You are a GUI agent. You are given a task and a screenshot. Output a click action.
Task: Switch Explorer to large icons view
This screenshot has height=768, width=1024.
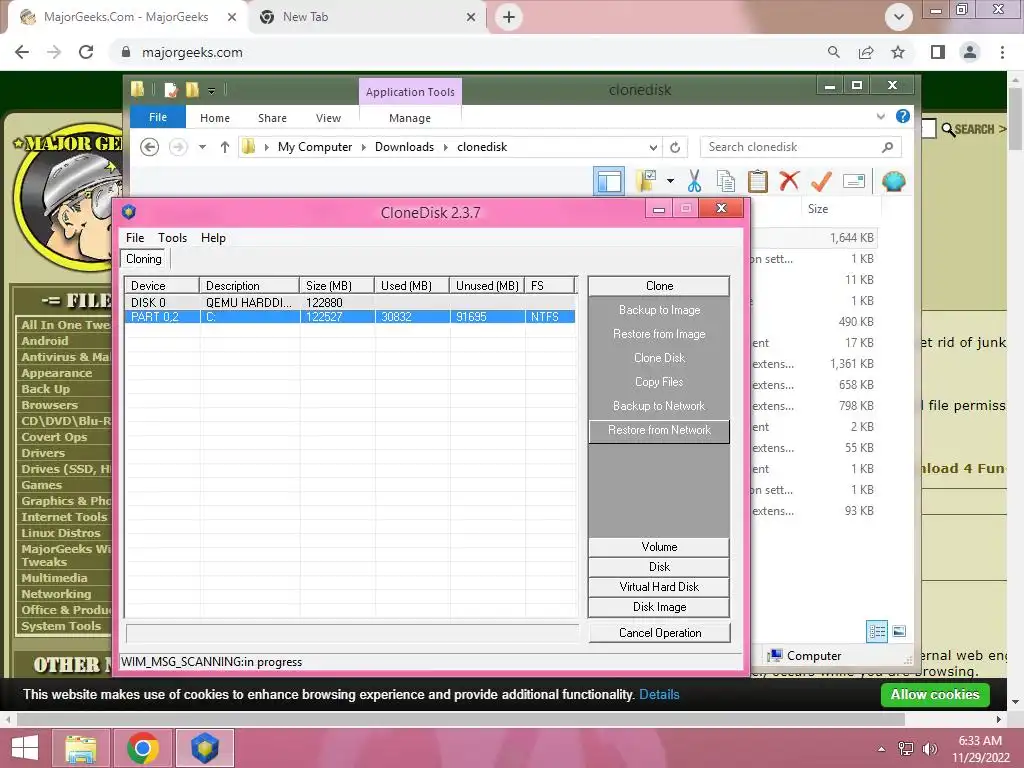tap(899, 631)
